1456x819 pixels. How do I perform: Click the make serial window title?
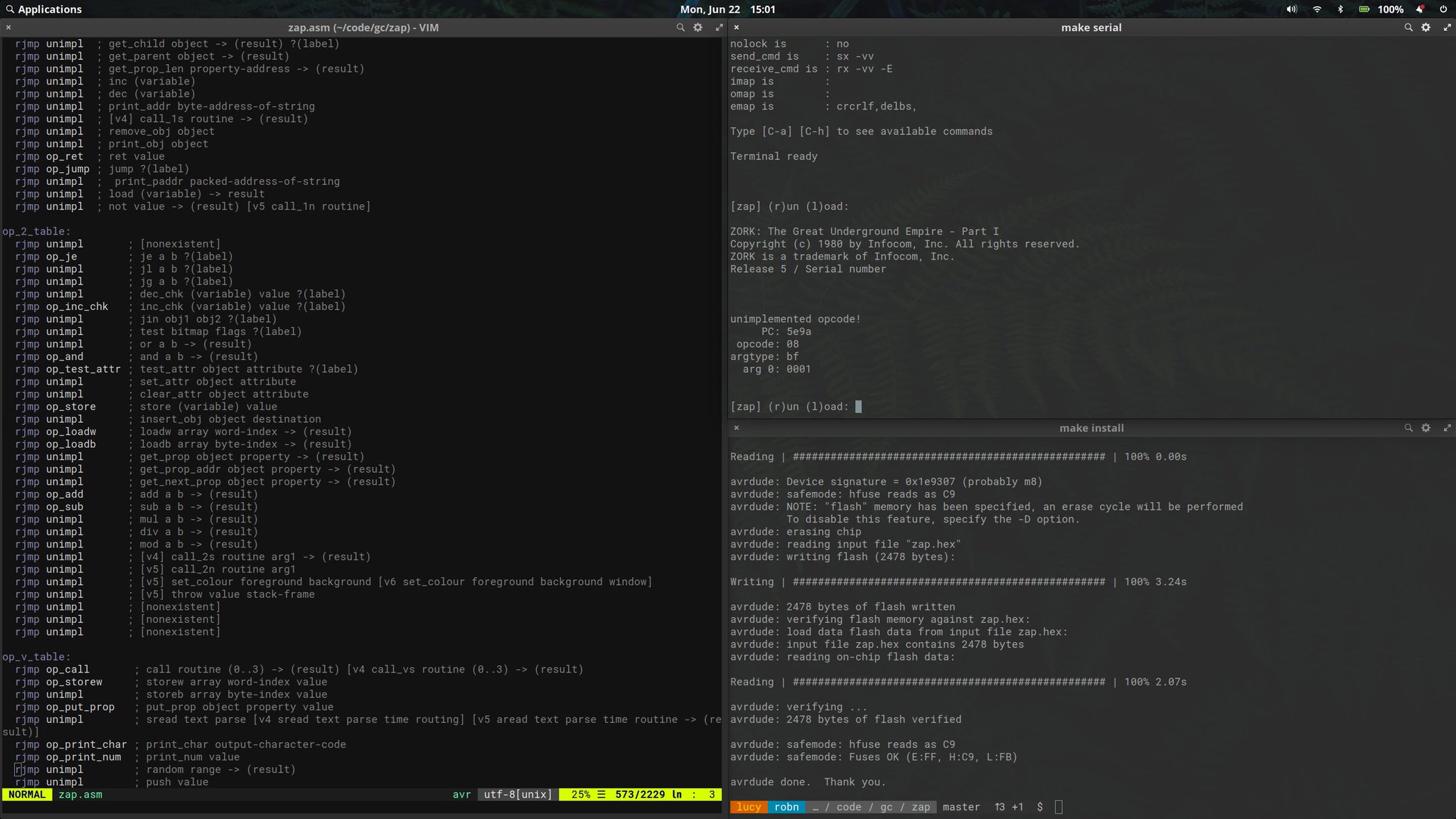[1091, 28]
